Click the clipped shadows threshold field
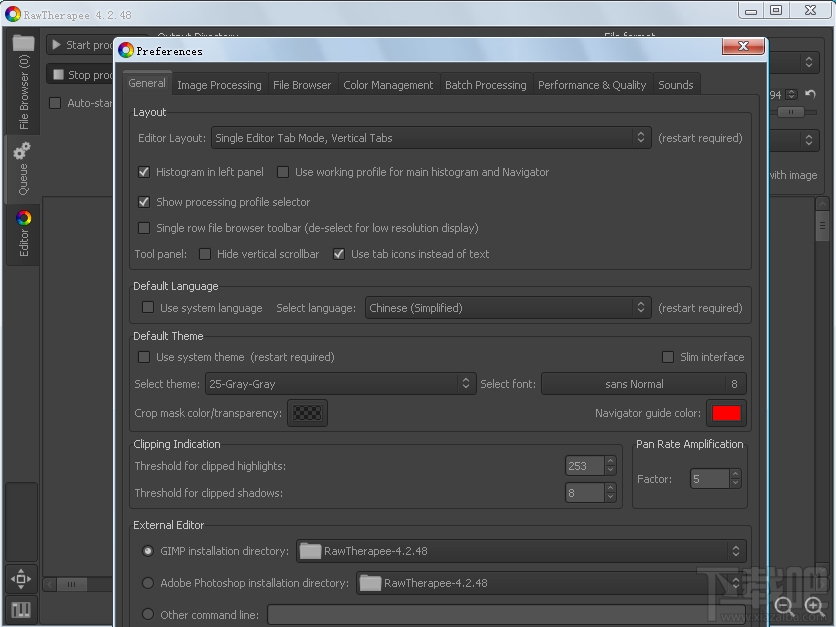 tap(584, 493)
